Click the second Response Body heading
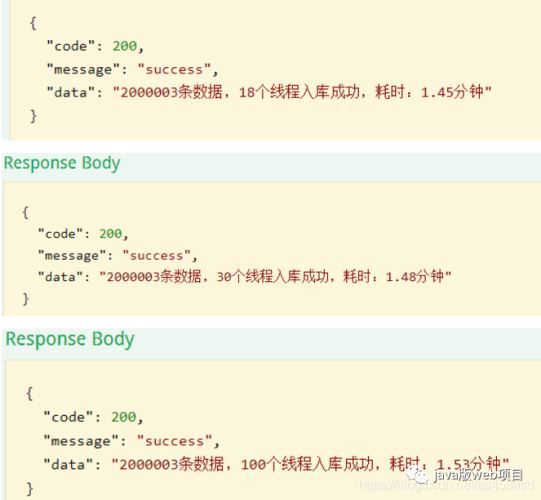Viewport: 541px width, 500px height. (62, 163)
